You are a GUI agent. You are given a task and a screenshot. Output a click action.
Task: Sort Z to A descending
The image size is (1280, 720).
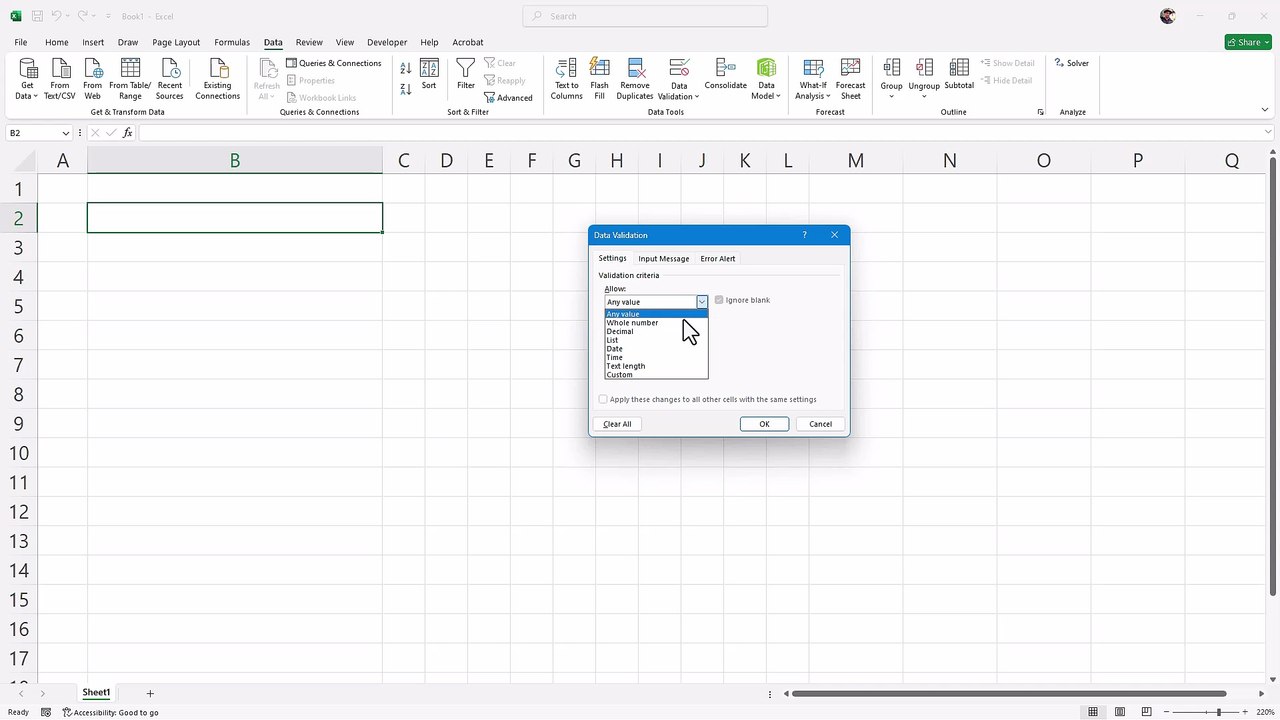point(406,89)
